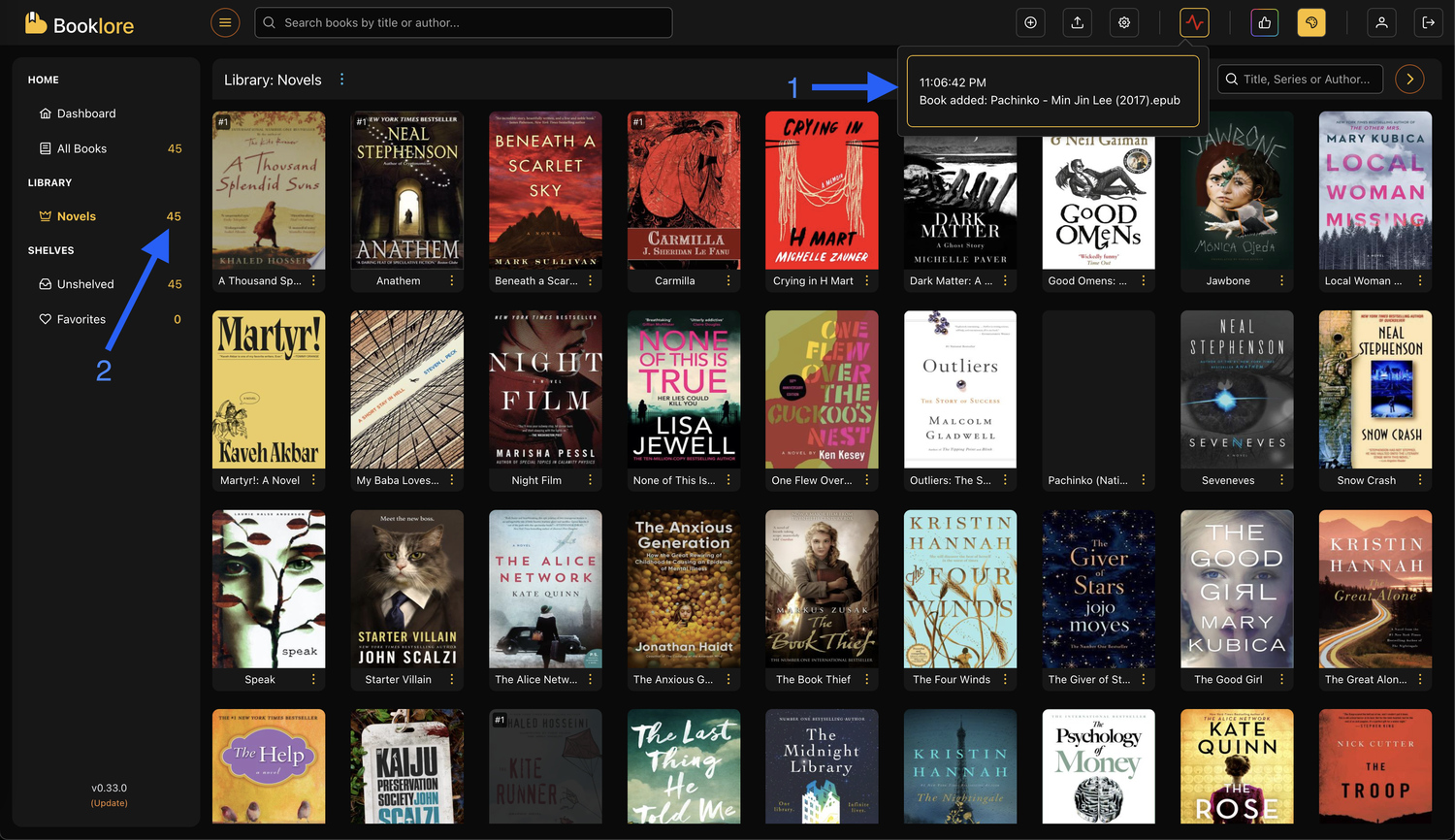Image resolution: width=1455 pixels, height=840 pixels.
Task: Click the user account icon
Action: click(1381, 21)
